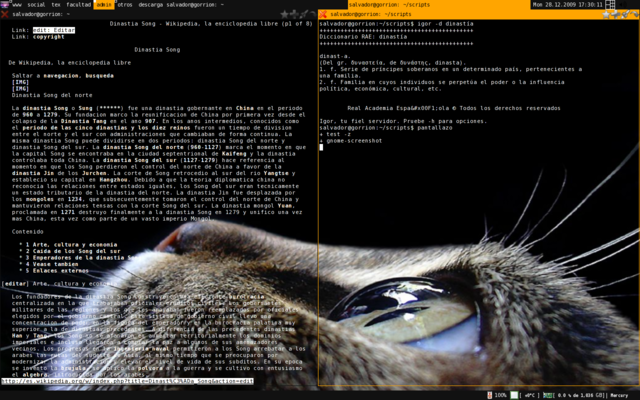Click the curved arrow icon on the left titlebar
This screenshot has height=400, width=640.
click(312, 14)
